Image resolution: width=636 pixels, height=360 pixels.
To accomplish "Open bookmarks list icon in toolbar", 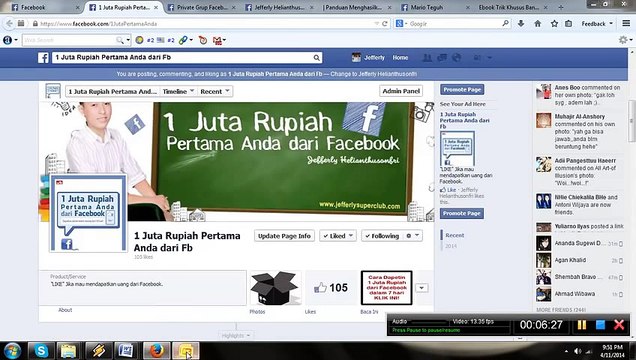I will (569, 24).
